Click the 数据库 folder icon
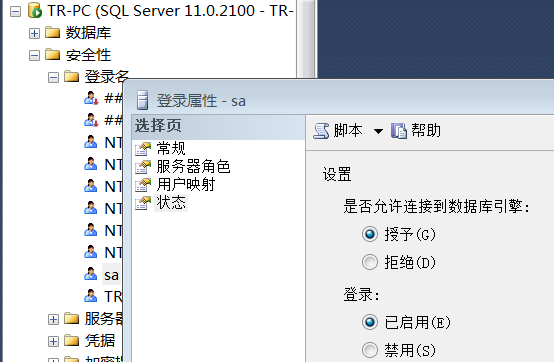The image size is (554, 362). [x=53, y=32]
